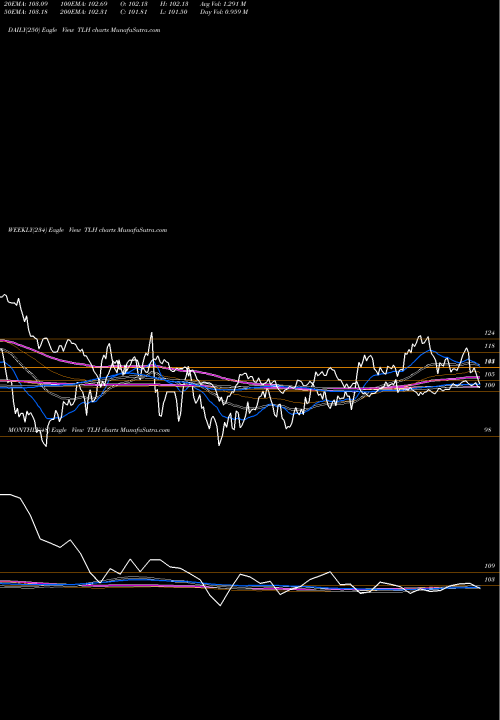Click the MONTHLY Eagle View chart title
This screenshot has width=500, height=720.
coord(89,430)
